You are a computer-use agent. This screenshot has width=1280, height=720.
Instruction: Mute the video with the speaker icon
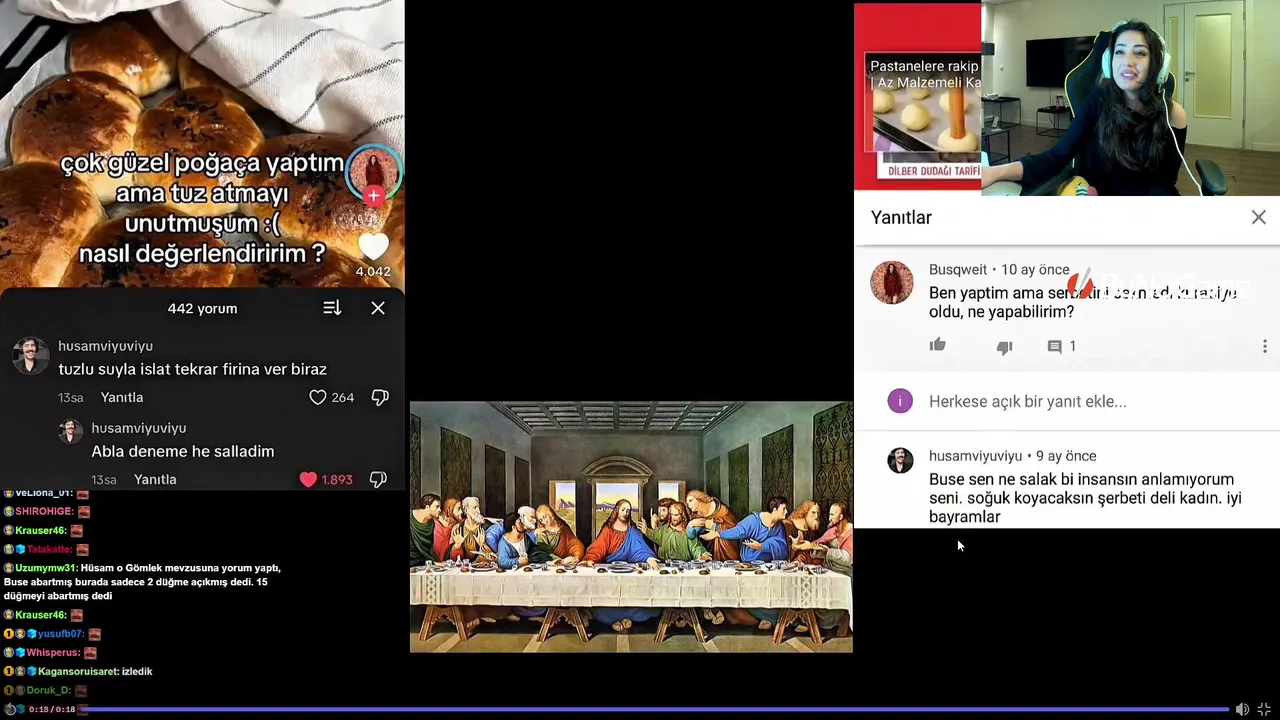(1242, 709)
